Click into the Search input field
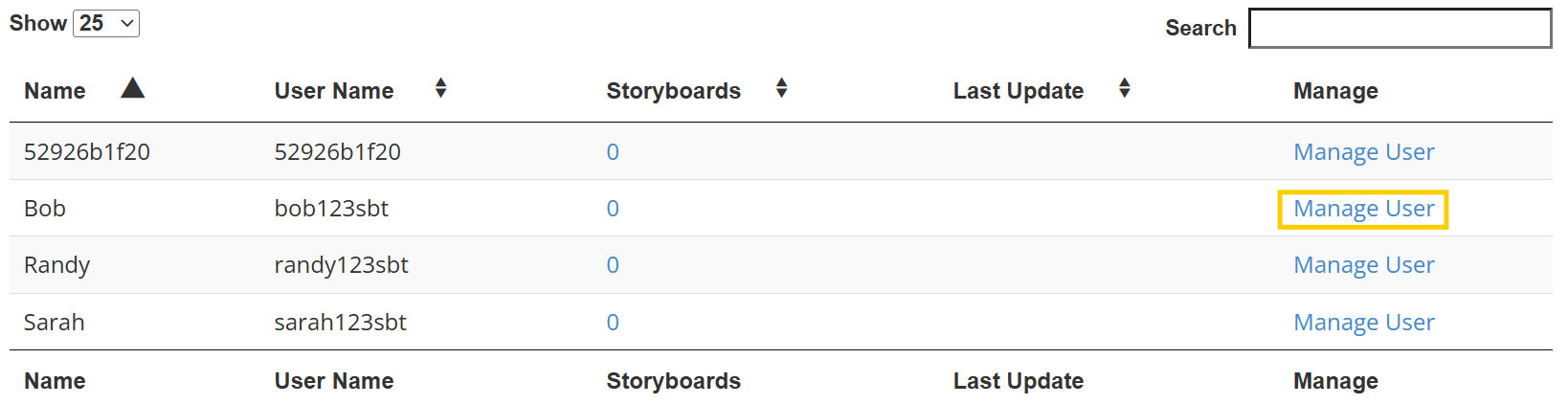 coord(1400,29)
